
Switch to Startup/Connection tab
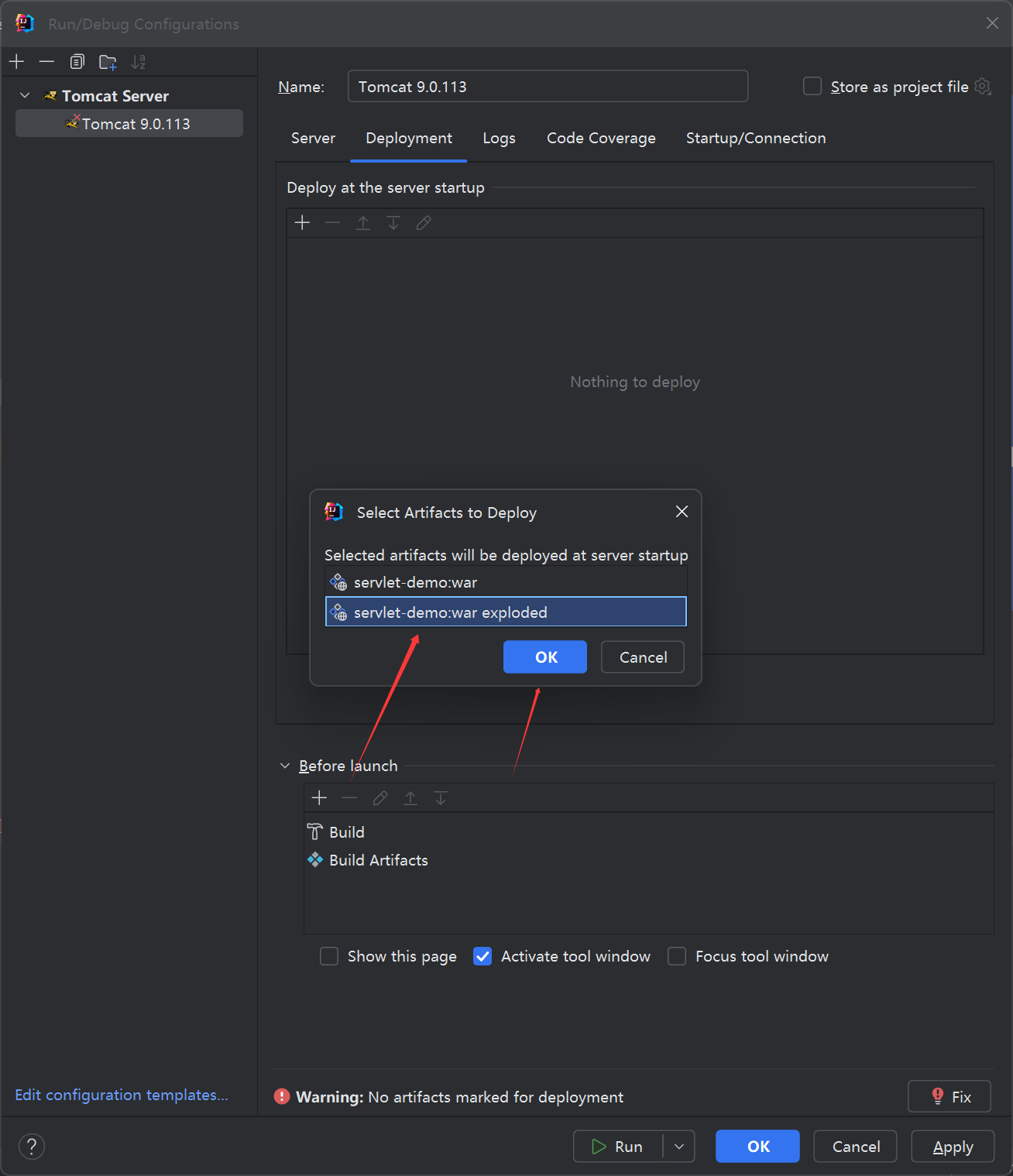coord(756,138)
